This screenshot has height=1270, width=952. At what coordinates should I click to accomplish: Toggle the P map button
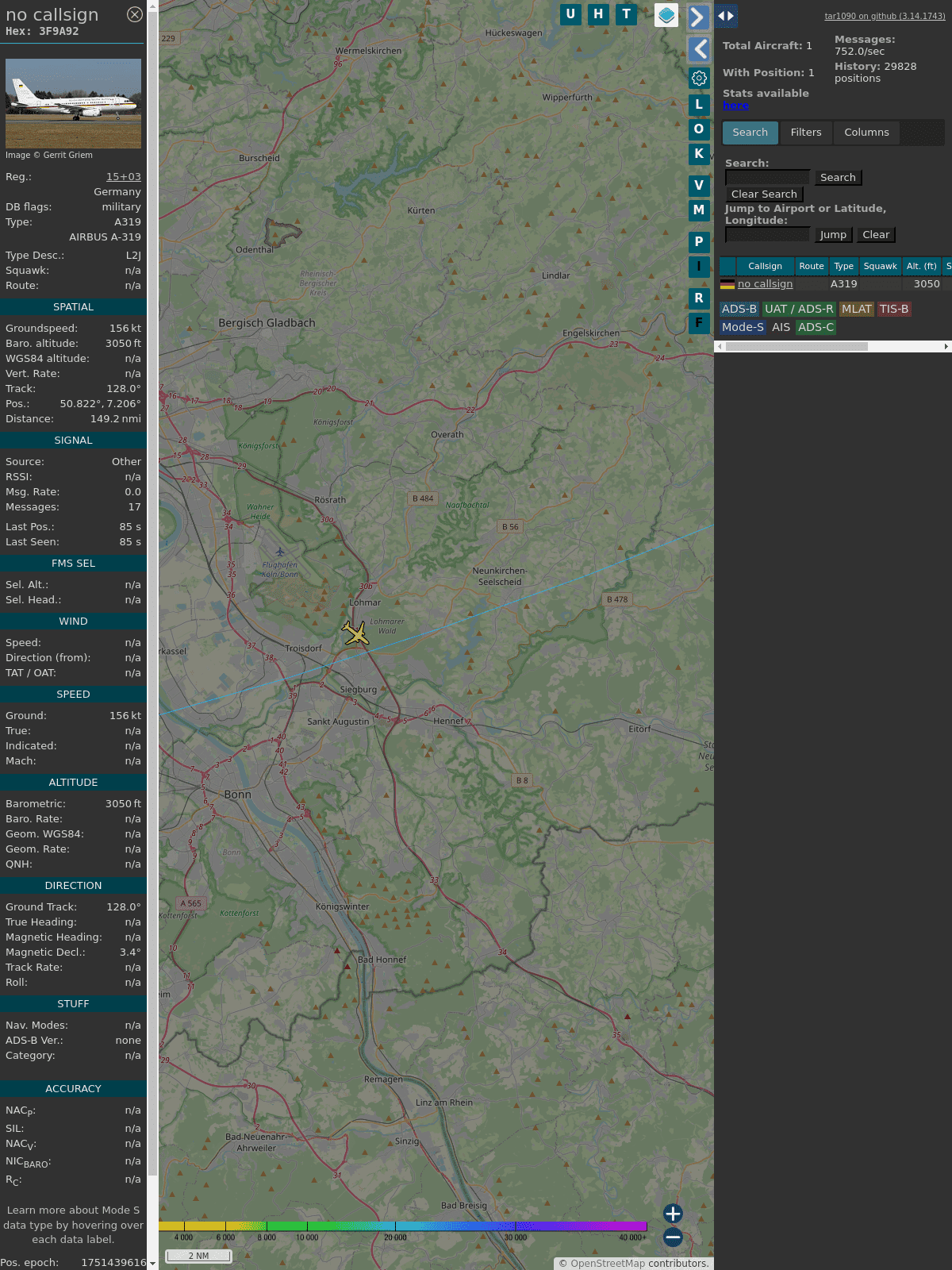699,242
